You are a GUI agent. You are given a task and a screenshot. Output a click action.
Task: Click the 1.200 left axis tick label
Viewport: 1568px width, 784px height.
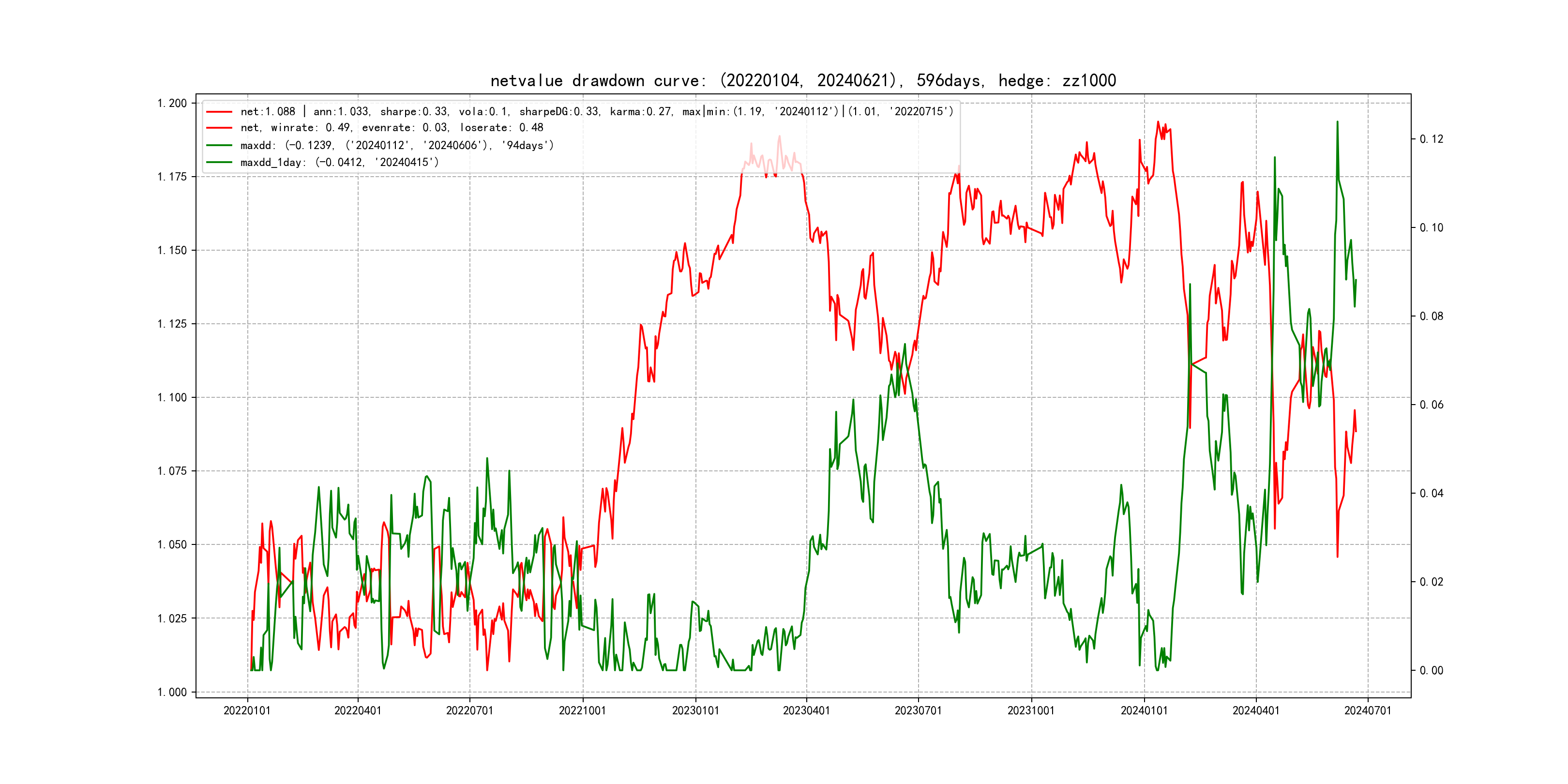(172, 104)
